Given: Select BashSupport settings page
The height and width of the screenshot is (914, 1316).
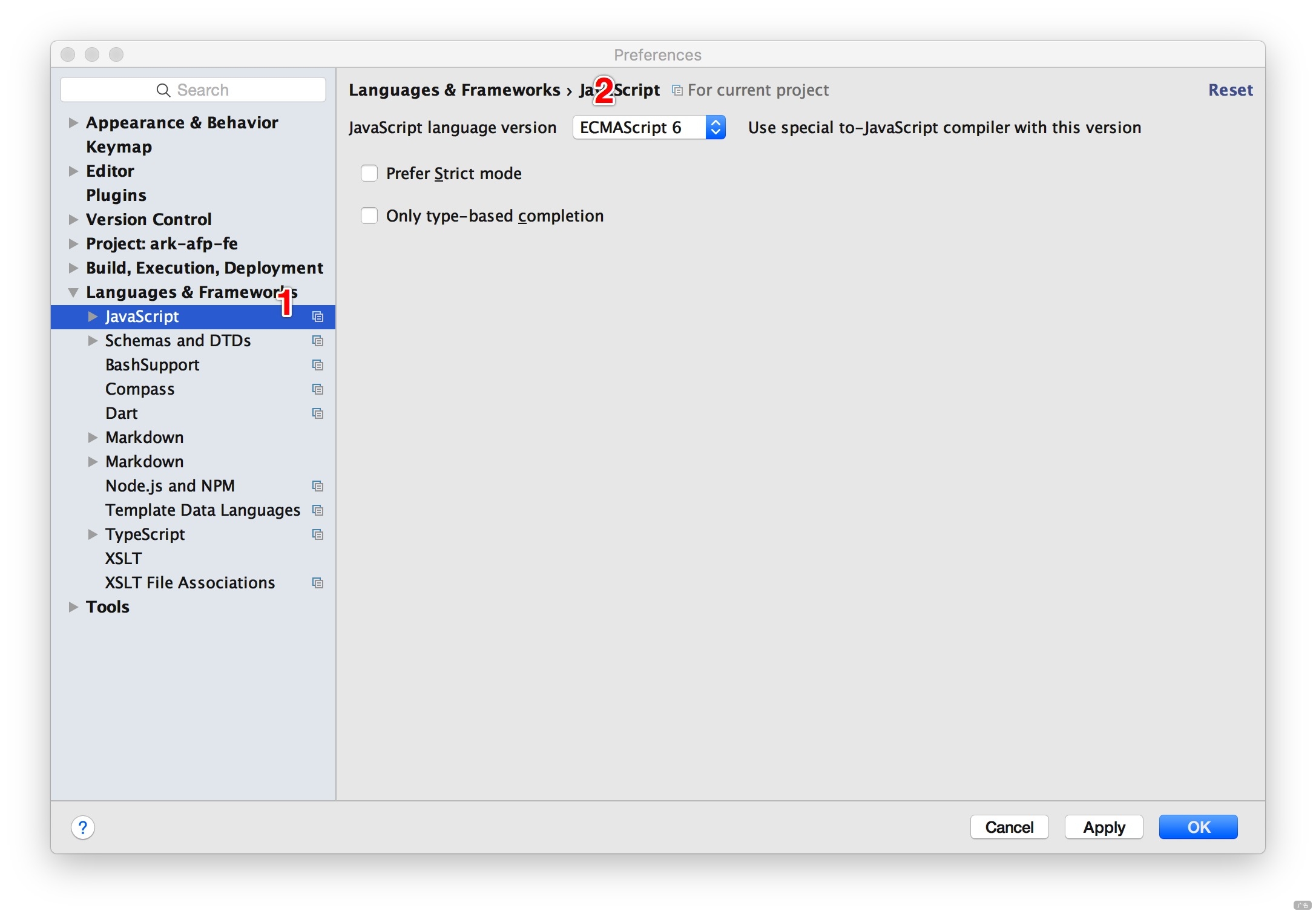Looking at the screenshot, I should click(x=152, y=365).
